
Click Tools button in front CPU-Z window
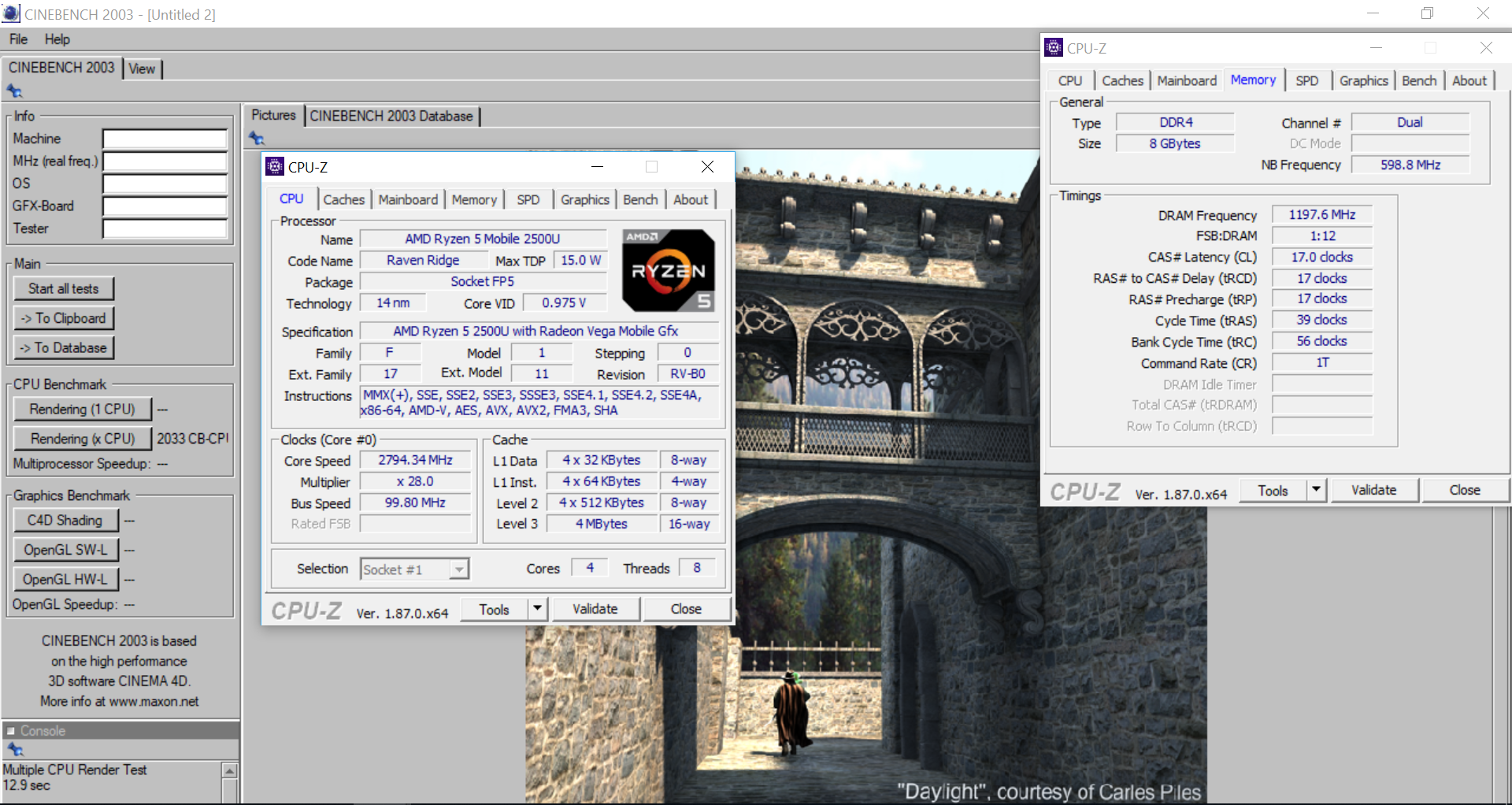495,609
